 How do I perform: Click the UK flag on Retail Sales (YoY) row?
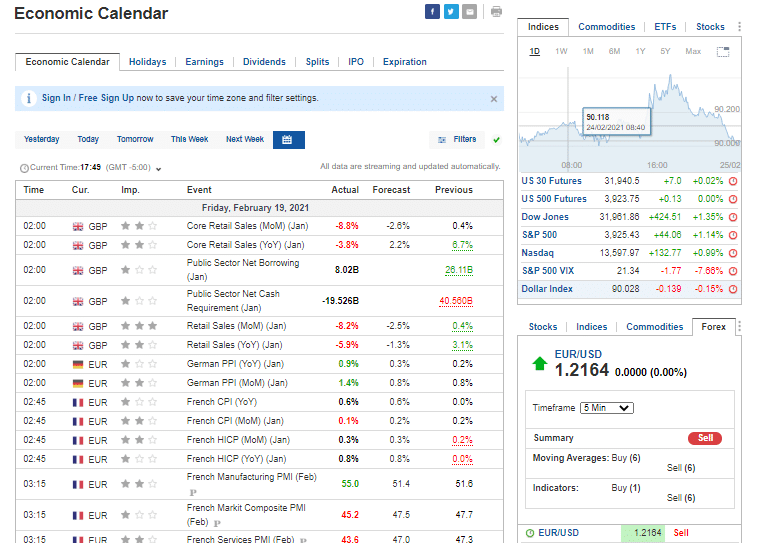[78, 345]
